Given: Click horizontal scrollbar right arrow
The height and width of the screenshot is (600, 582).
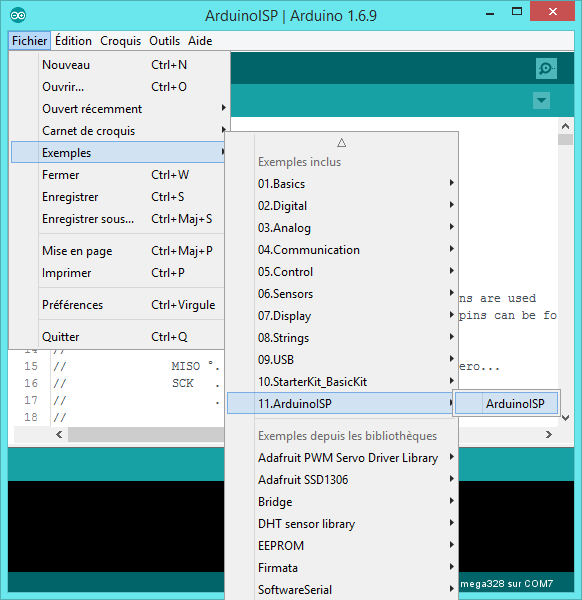Looking at the screenshot, I should click(549, 435).
